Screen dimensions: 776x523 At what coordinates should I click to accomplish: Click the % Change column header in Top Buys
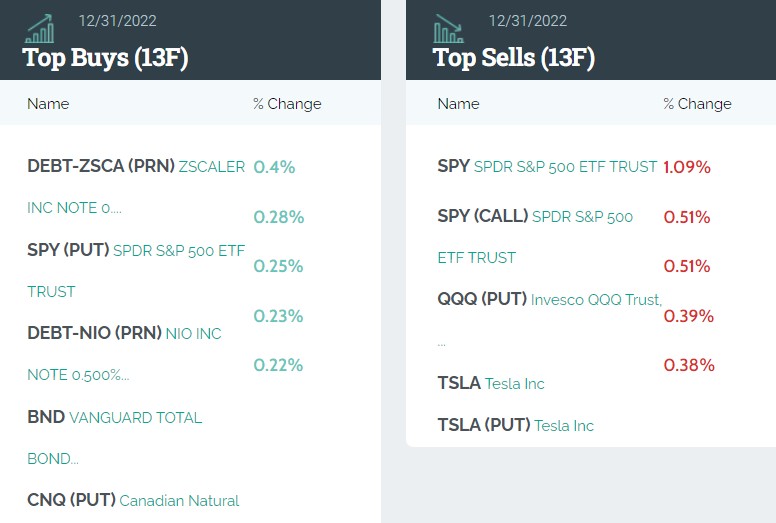click(x=287, y=104)
